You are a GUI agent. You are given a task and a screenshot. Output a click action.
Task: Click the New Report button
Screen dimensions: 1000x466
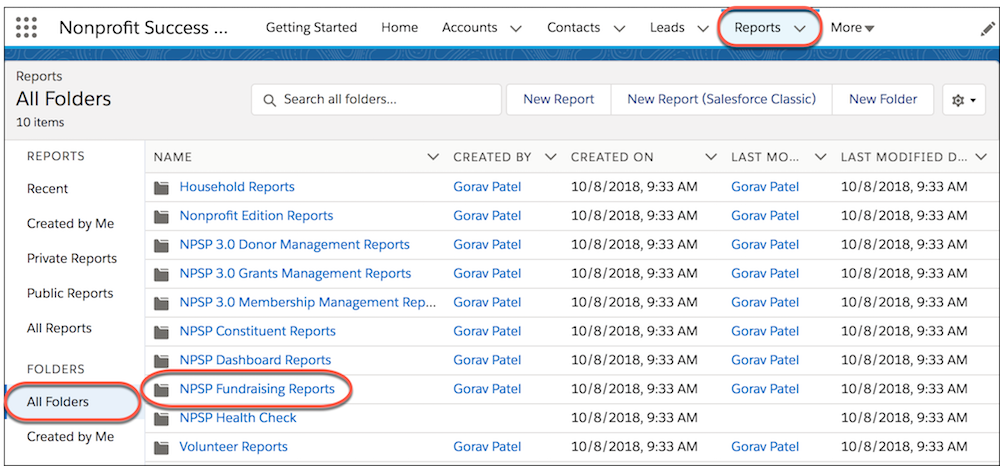[559, 99]
